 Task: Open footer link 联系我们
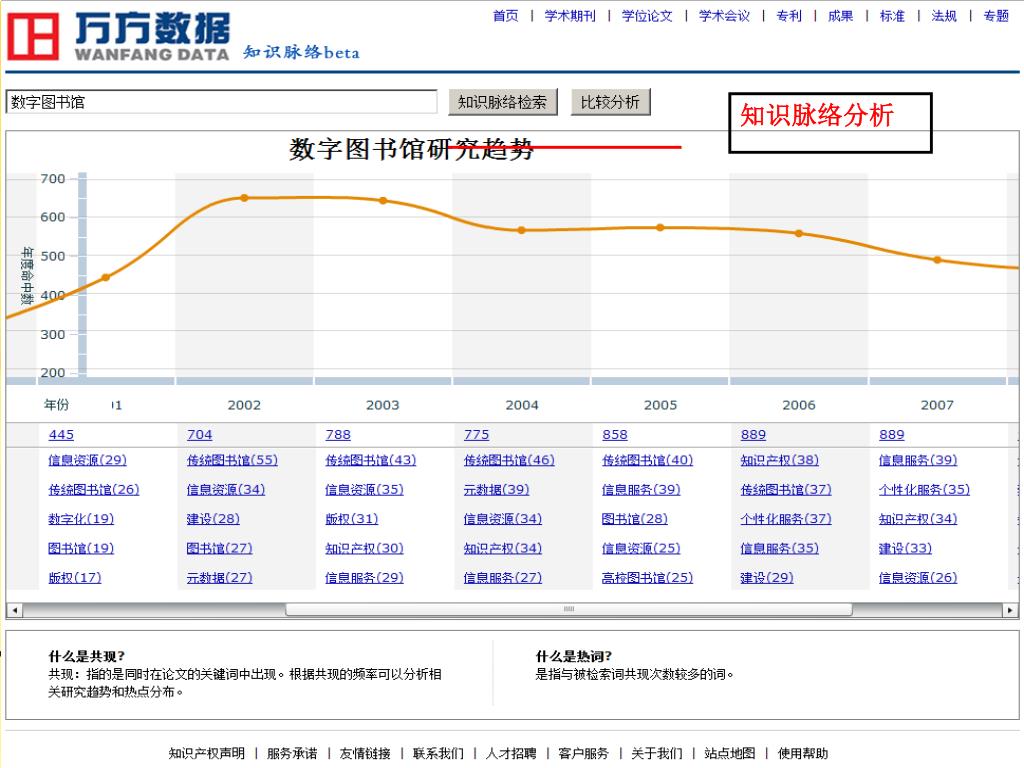coord(438,753)
